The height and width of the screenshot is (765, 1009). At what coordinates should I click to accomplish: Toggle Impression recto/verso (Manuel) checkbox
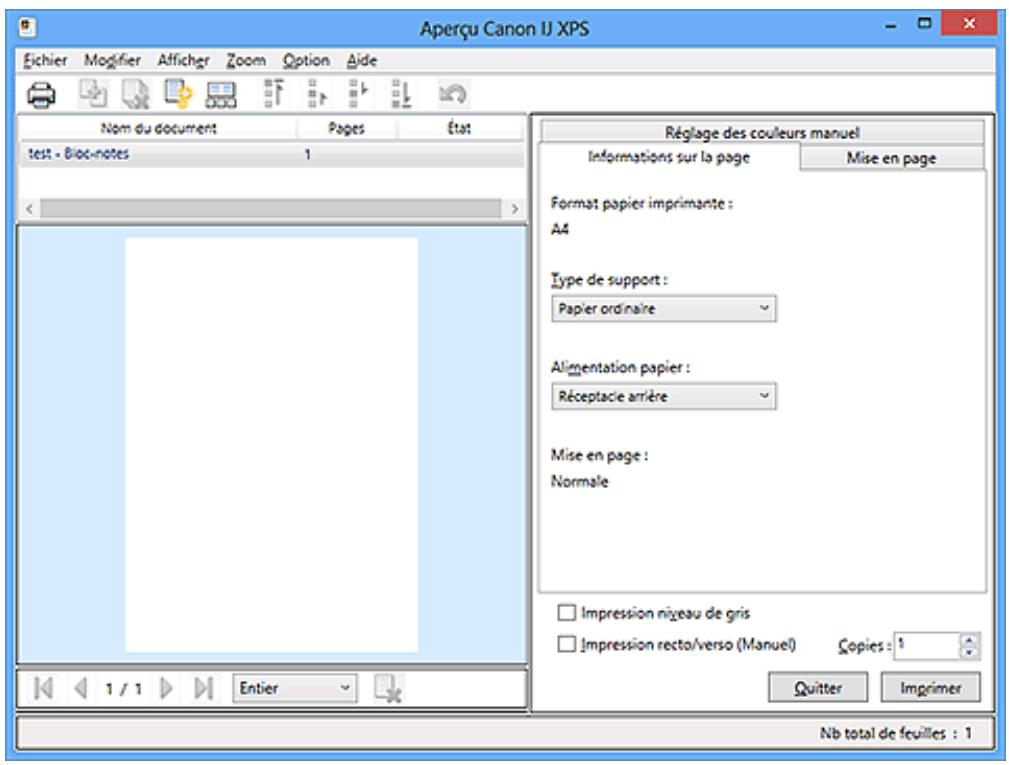[x=567, y=645]
